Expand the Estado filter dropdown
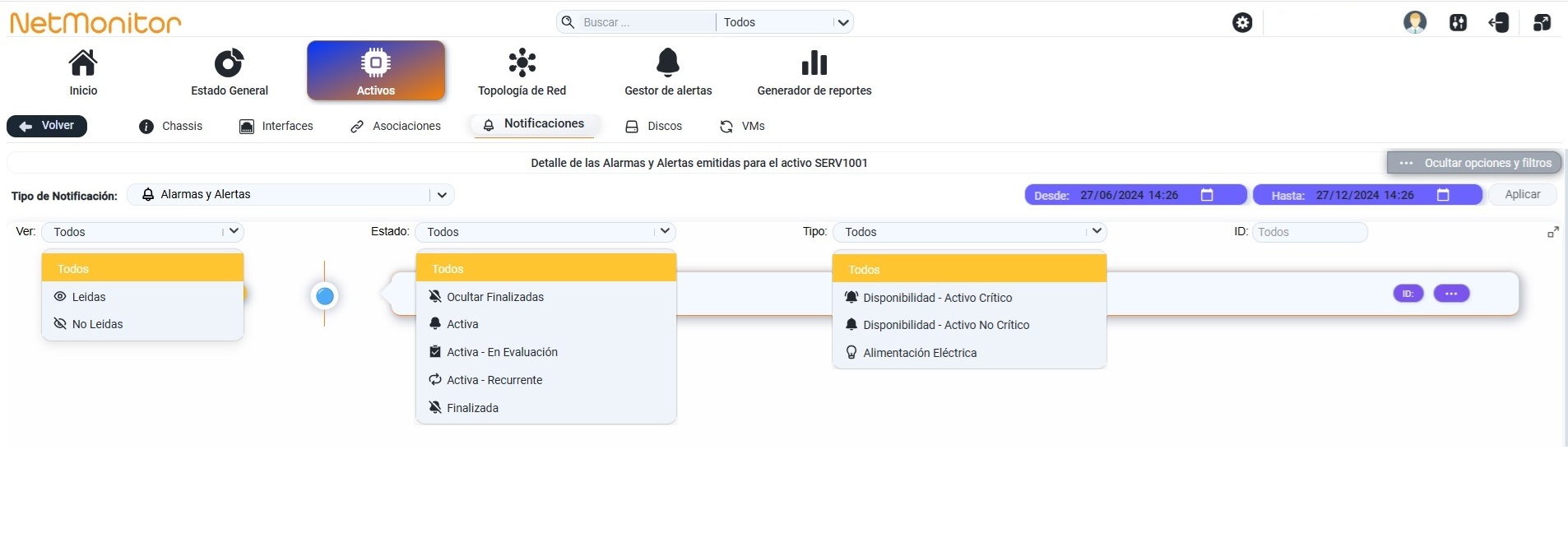The height and width of the screenshot is (533, 1568). [545, 232]
